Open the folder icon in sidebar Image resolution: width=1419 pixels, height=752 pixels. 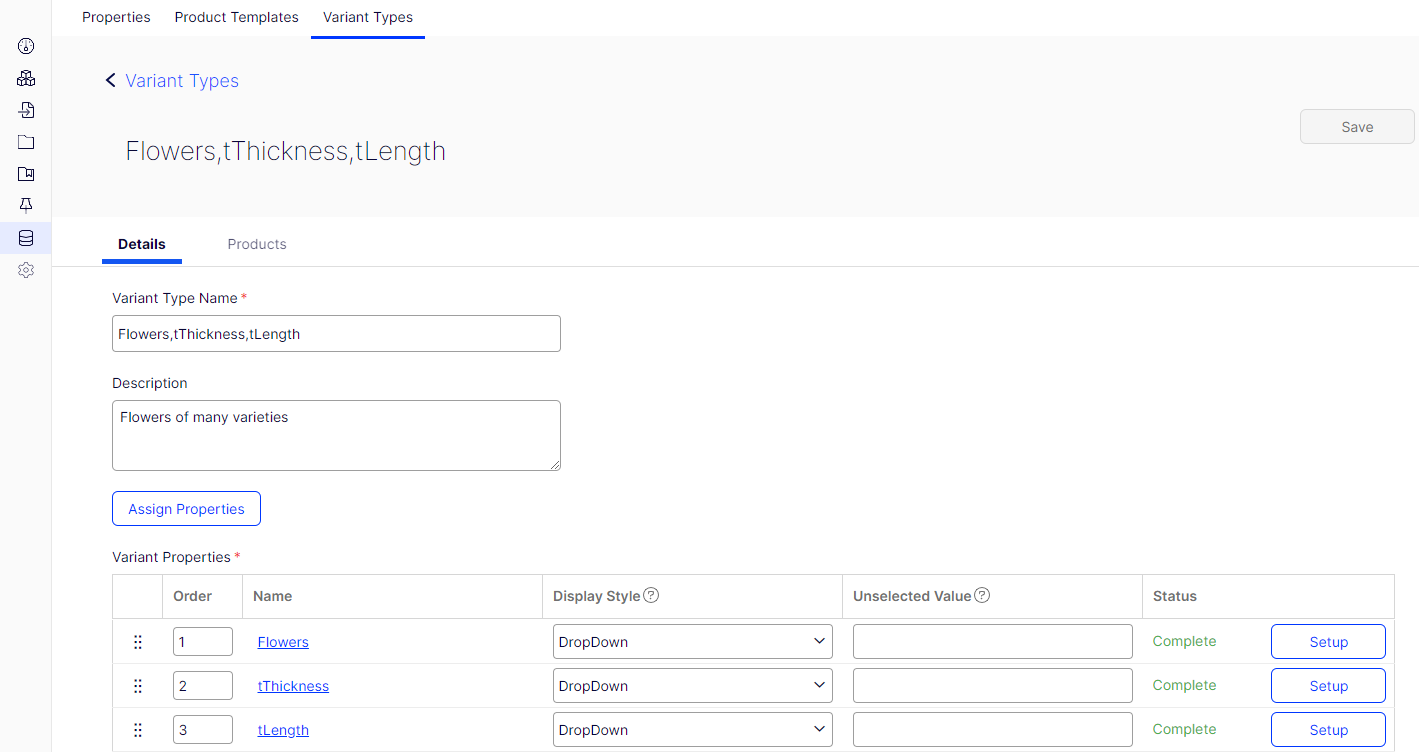(x=26, y=142)
